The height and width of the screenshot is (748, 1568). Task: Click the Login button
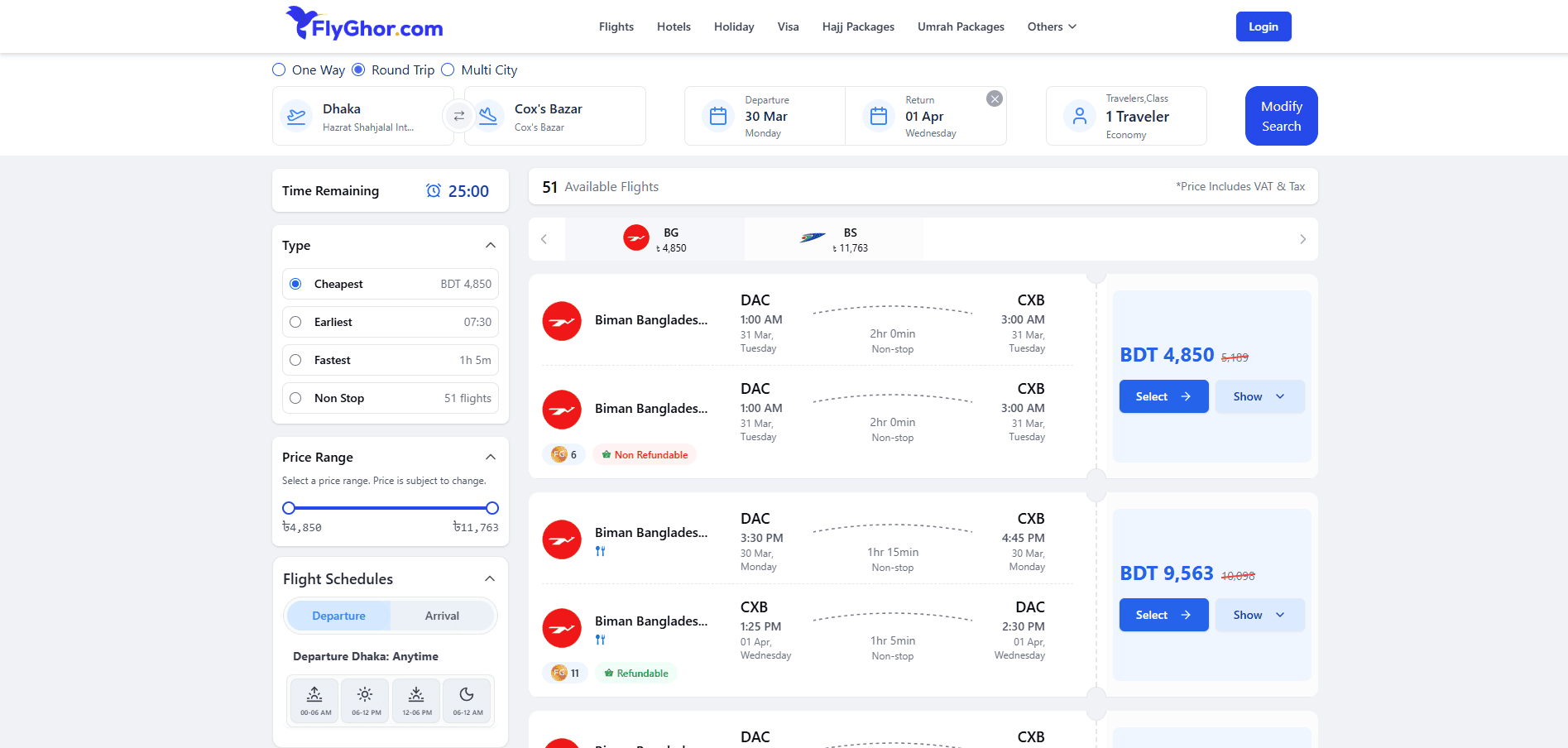click(x=1264, y=26)
